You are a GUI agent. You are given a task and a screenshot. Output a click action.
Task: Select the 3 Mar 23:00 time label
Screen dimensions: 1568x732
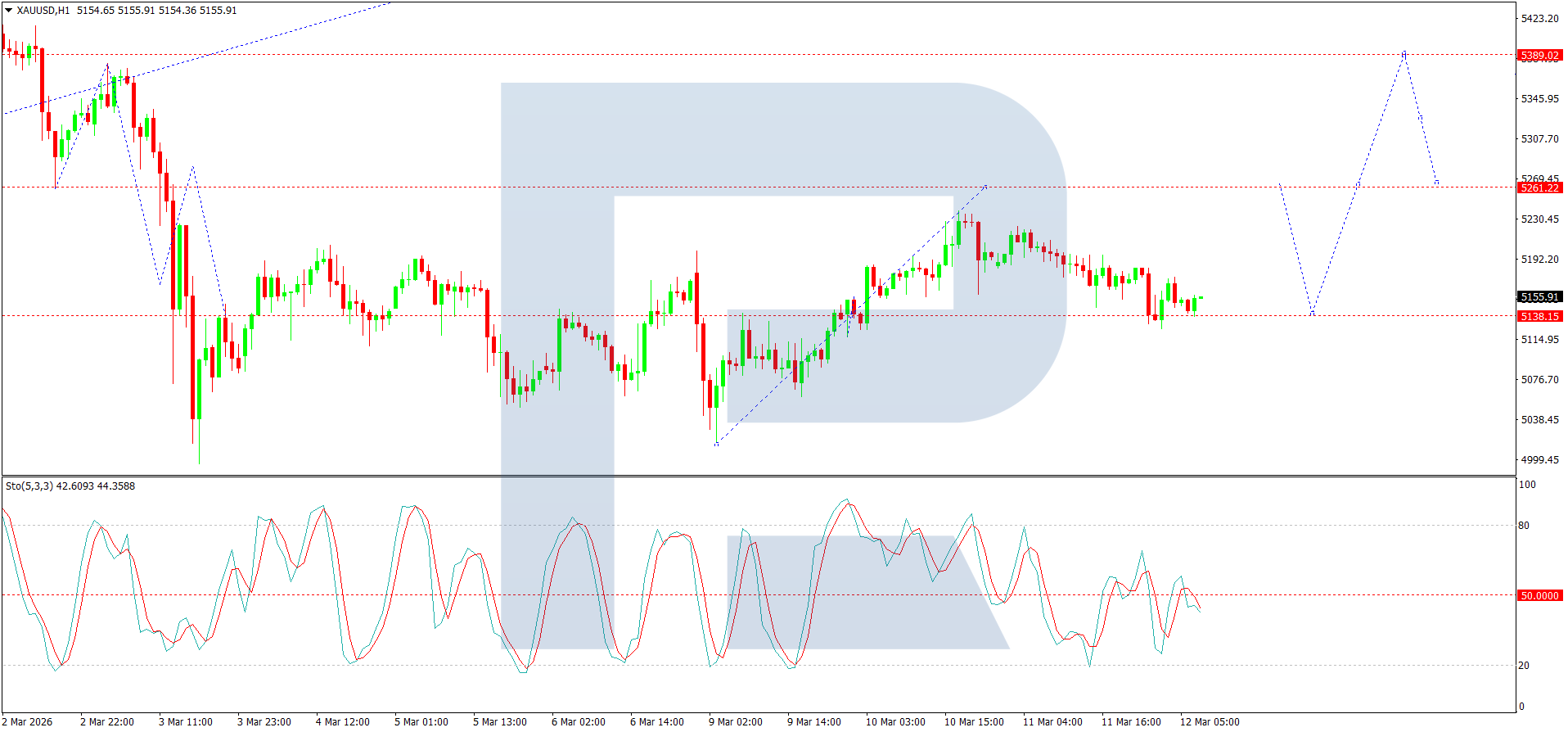tap(264, 722)
